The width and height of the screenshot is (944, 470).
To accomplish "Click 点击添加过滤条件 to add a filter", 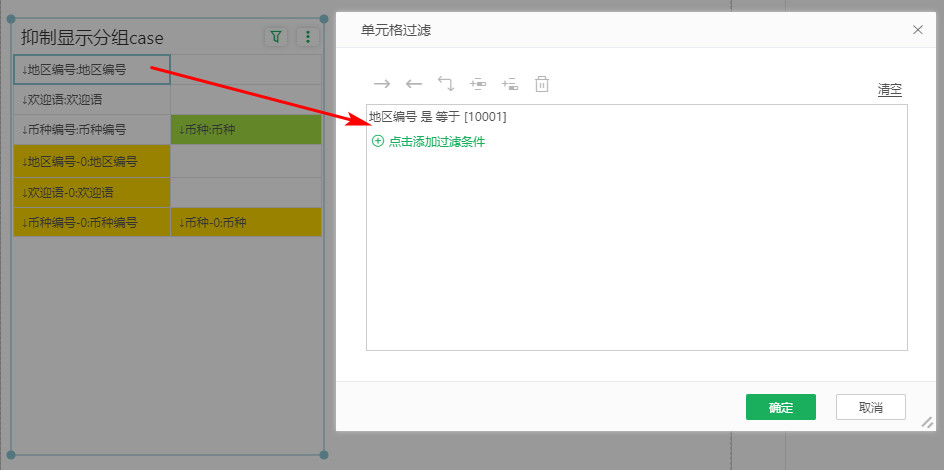I will (436, 142).
